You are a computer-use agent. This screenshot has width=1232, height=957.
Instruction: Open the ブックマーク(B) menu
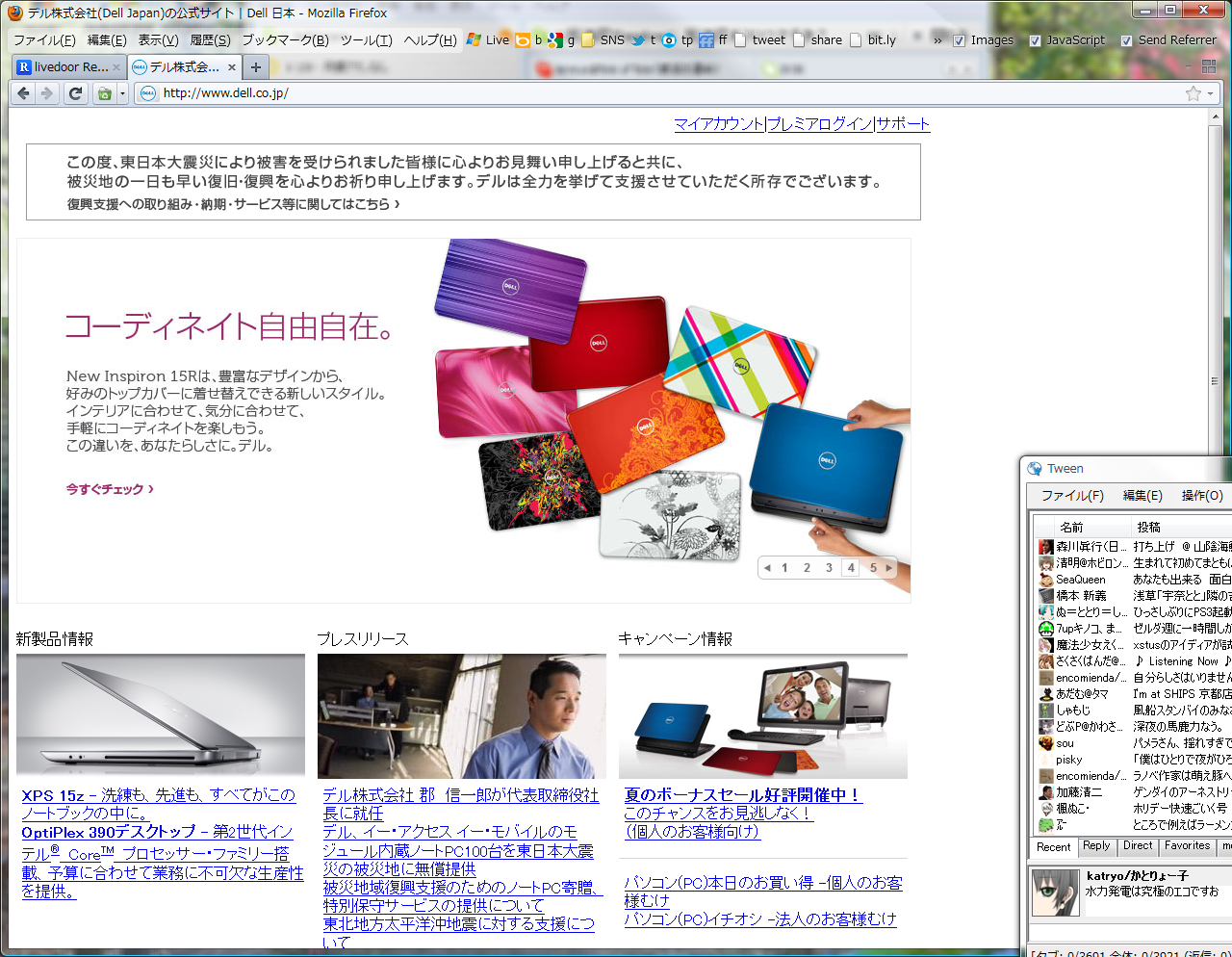click(x=285, y=40)
